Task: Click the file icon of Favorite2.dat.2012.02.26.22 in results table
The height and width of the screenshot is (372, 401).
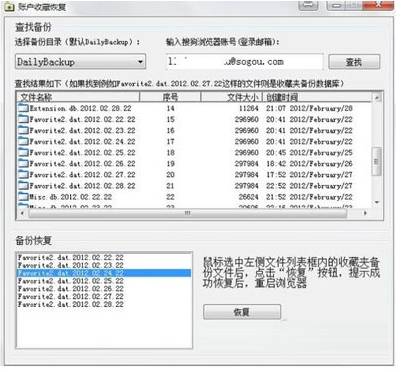Action: point(23,164)
